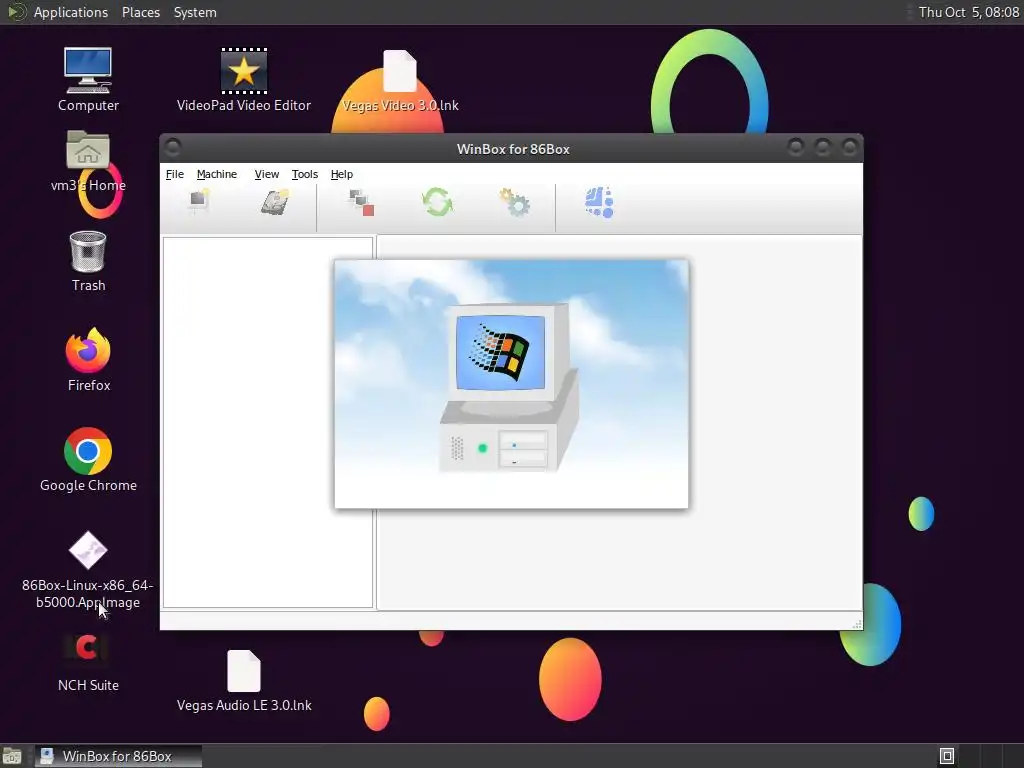Click the new hard disk toolbar icon
Image resolution: width=1024 pixels, height=768 pixels.
275,201
